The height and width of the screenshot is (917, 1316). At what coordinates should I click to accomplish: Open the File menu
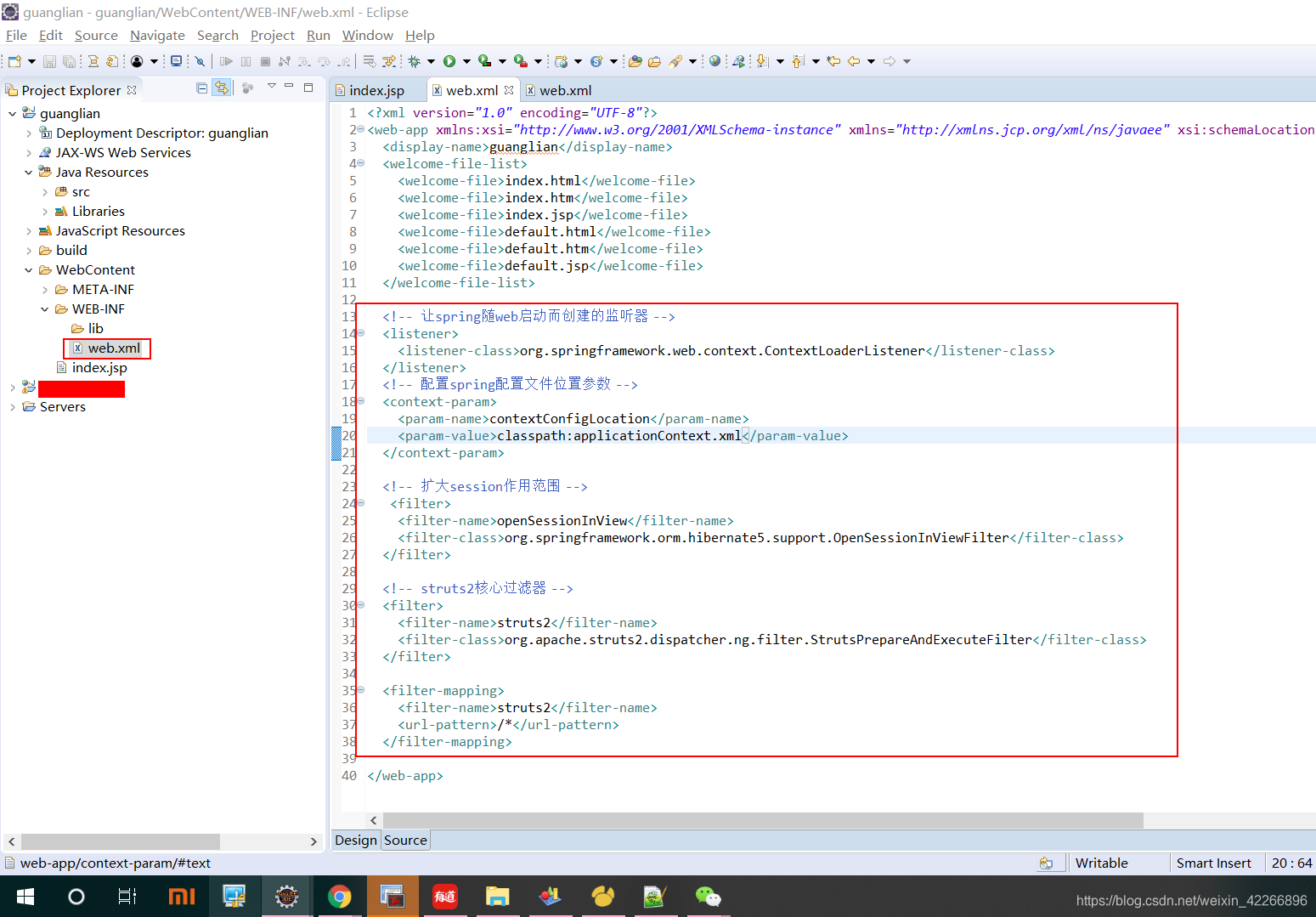click(16, 35)
